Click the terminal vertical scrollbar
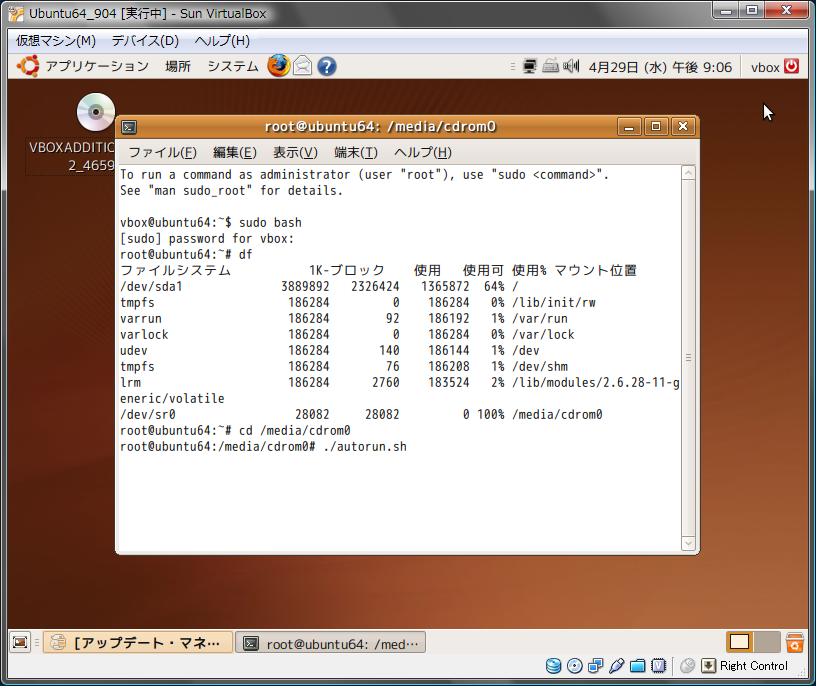 [688, 358]
